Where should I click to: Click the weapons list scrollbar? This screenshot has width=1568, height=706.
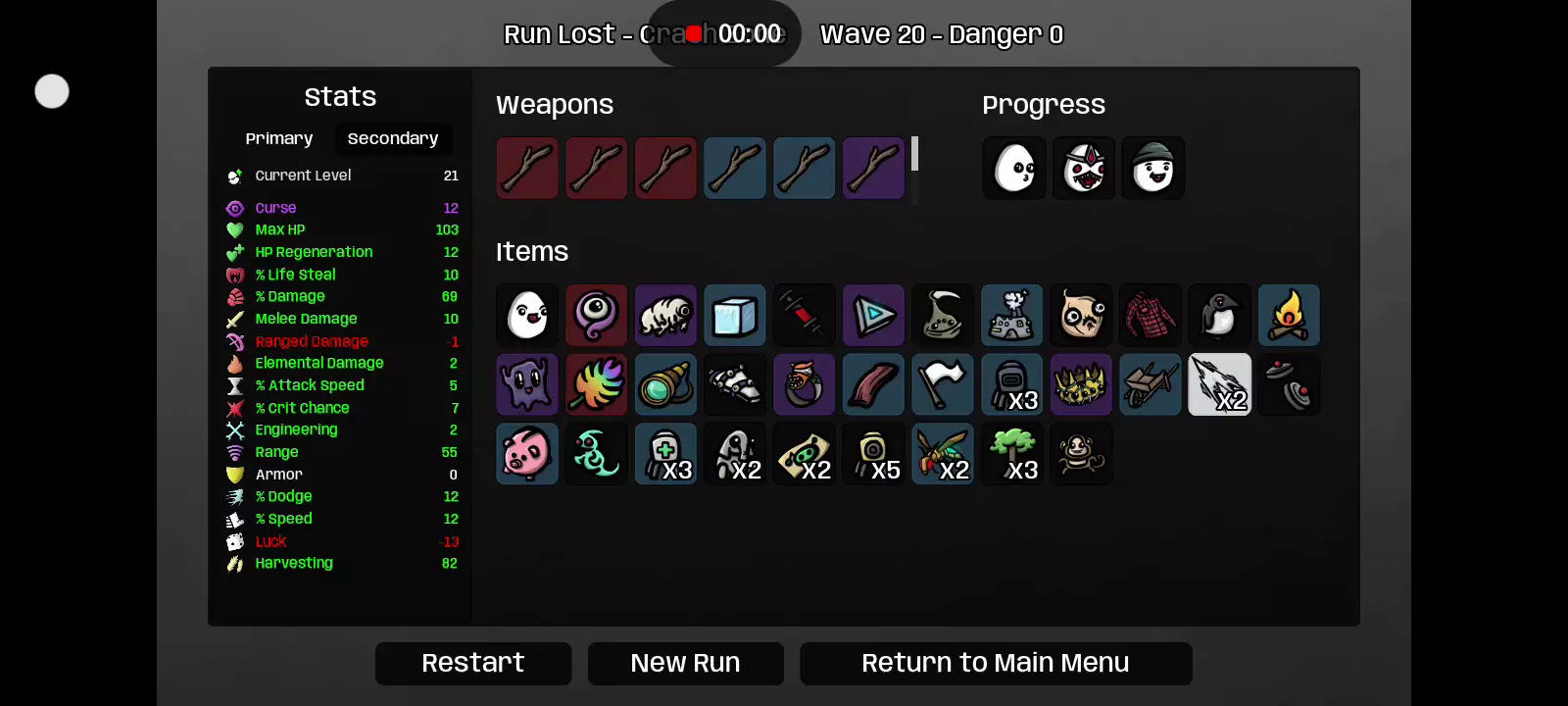[914, 154]
